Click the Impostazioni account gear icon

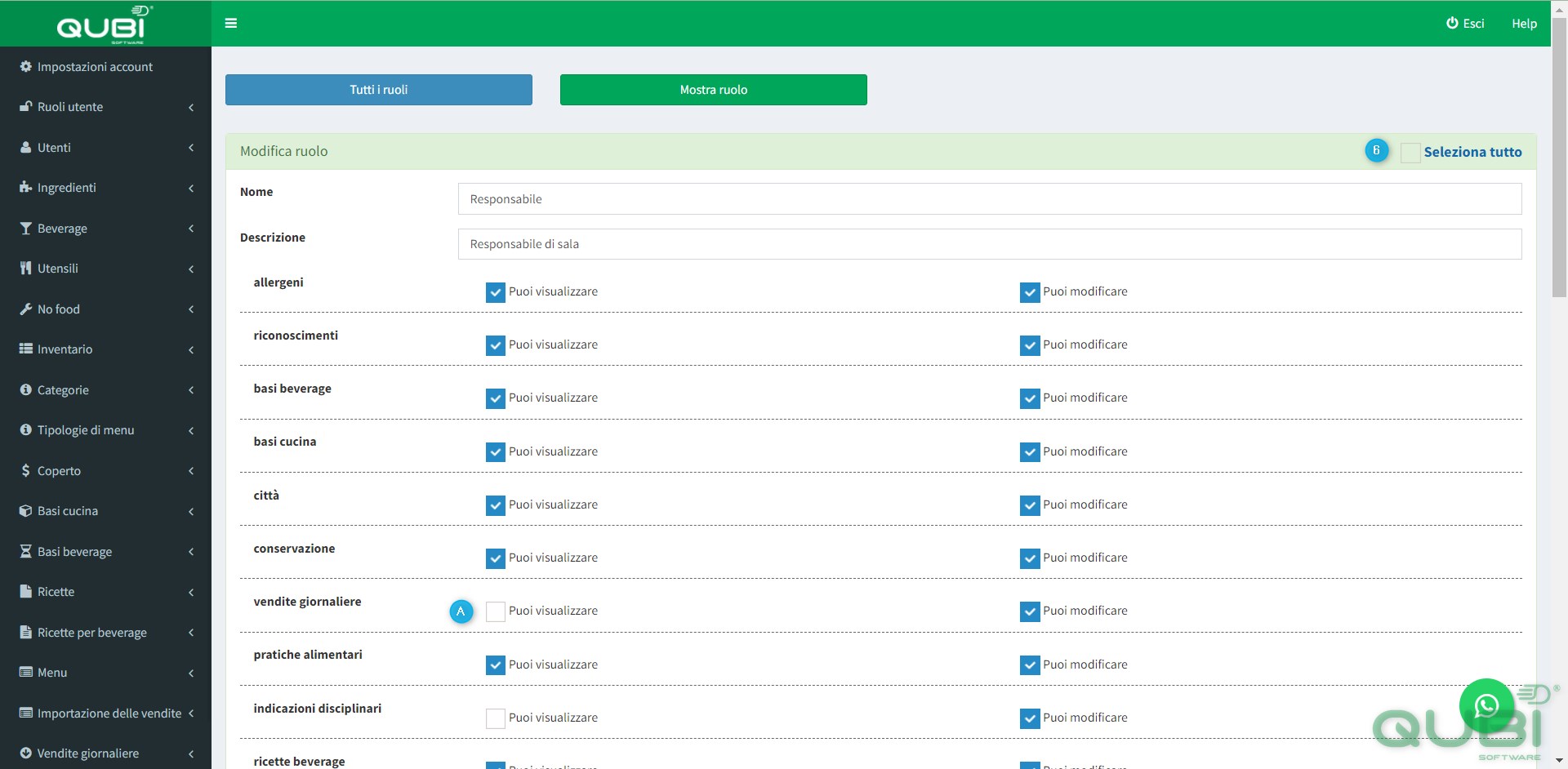(26, 67)
